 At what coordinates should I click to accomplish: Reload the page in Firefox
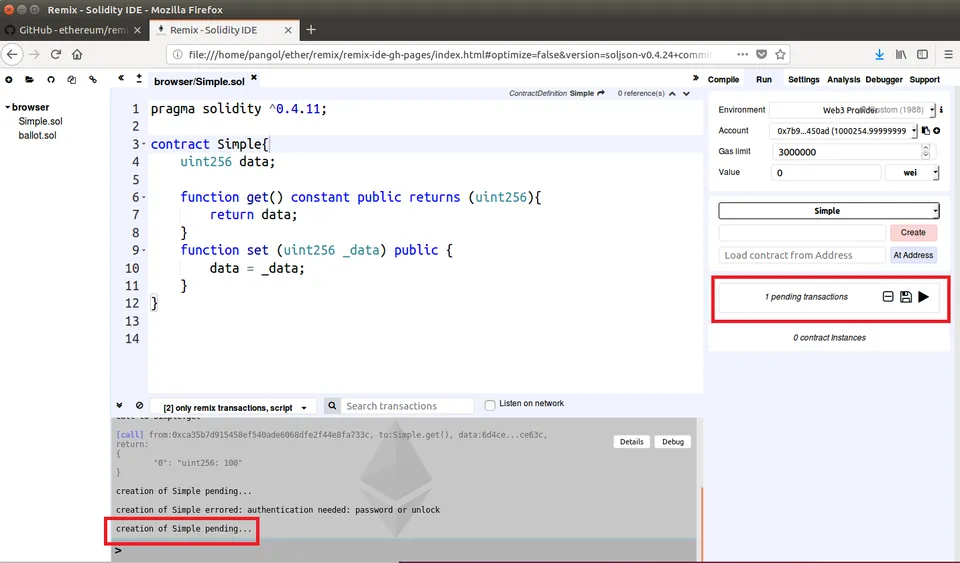point(56,54)
